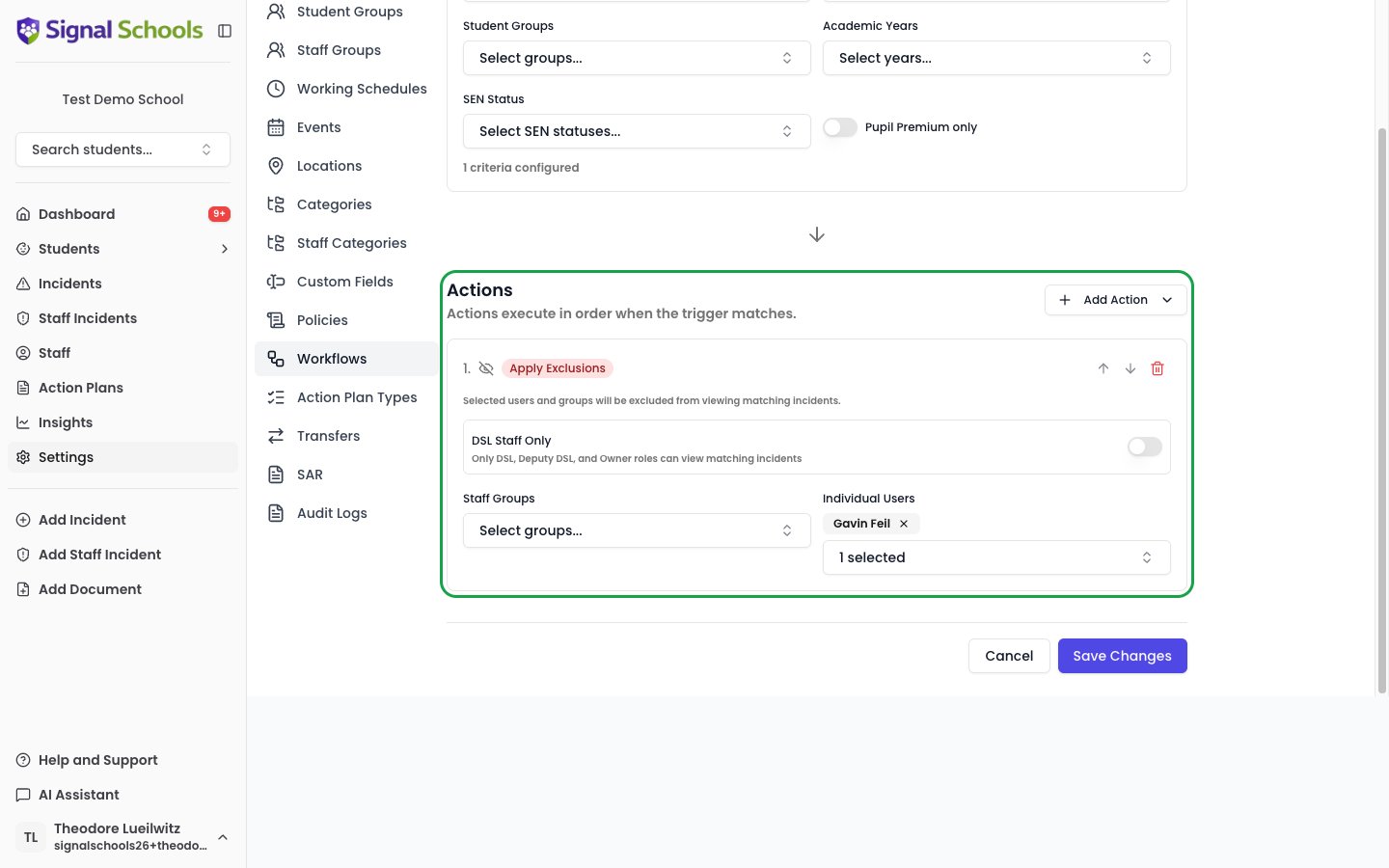This screenshot has width=1389, height=868.
Task: Click the Cancel button
Action: click(x=1009, y=656)
